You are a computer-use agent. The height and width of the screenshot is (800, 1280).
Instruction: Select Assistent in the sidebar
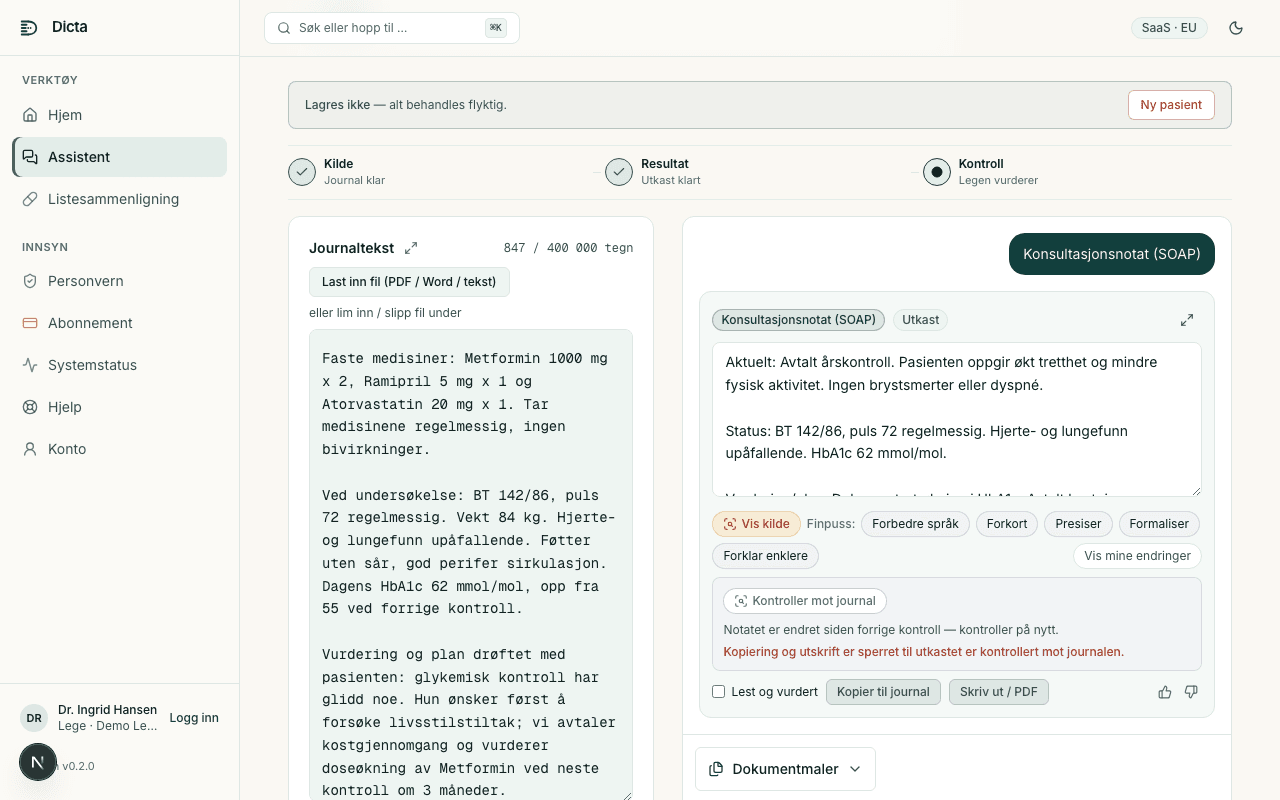pyautogui.click(x=120, y=157)
